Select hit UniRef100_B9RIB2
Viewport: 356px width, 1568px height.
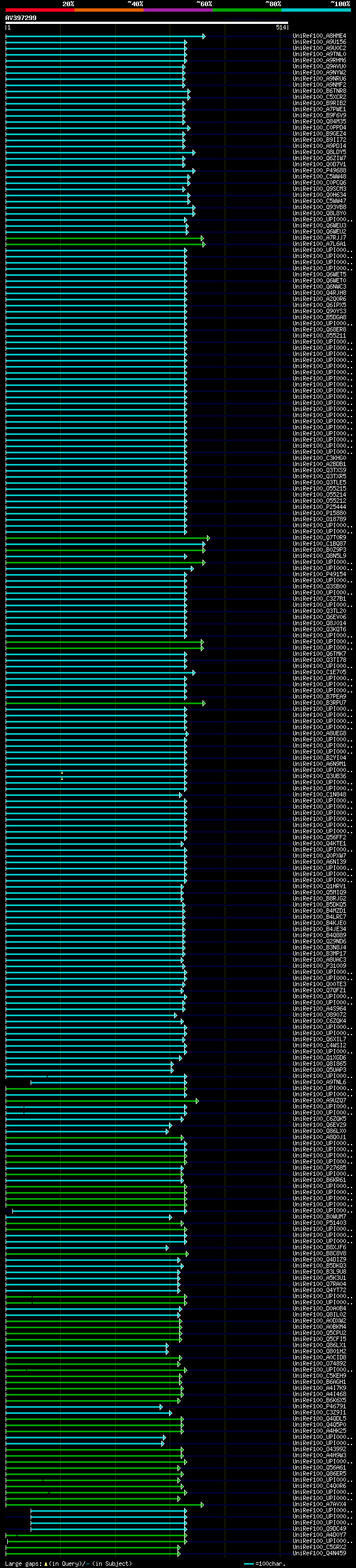pos(319,103)
